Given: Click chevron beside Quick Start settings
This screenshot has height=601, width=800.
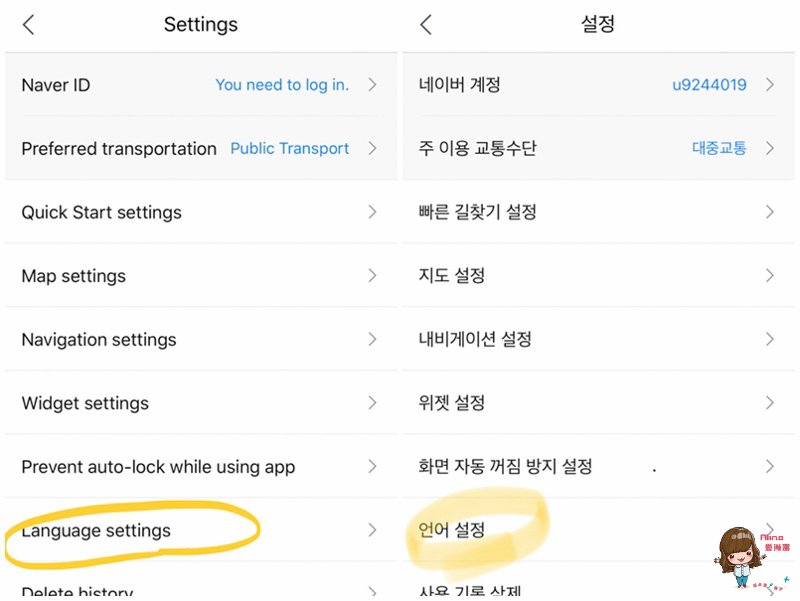Looking at the screenshot, I should point(372,212).
